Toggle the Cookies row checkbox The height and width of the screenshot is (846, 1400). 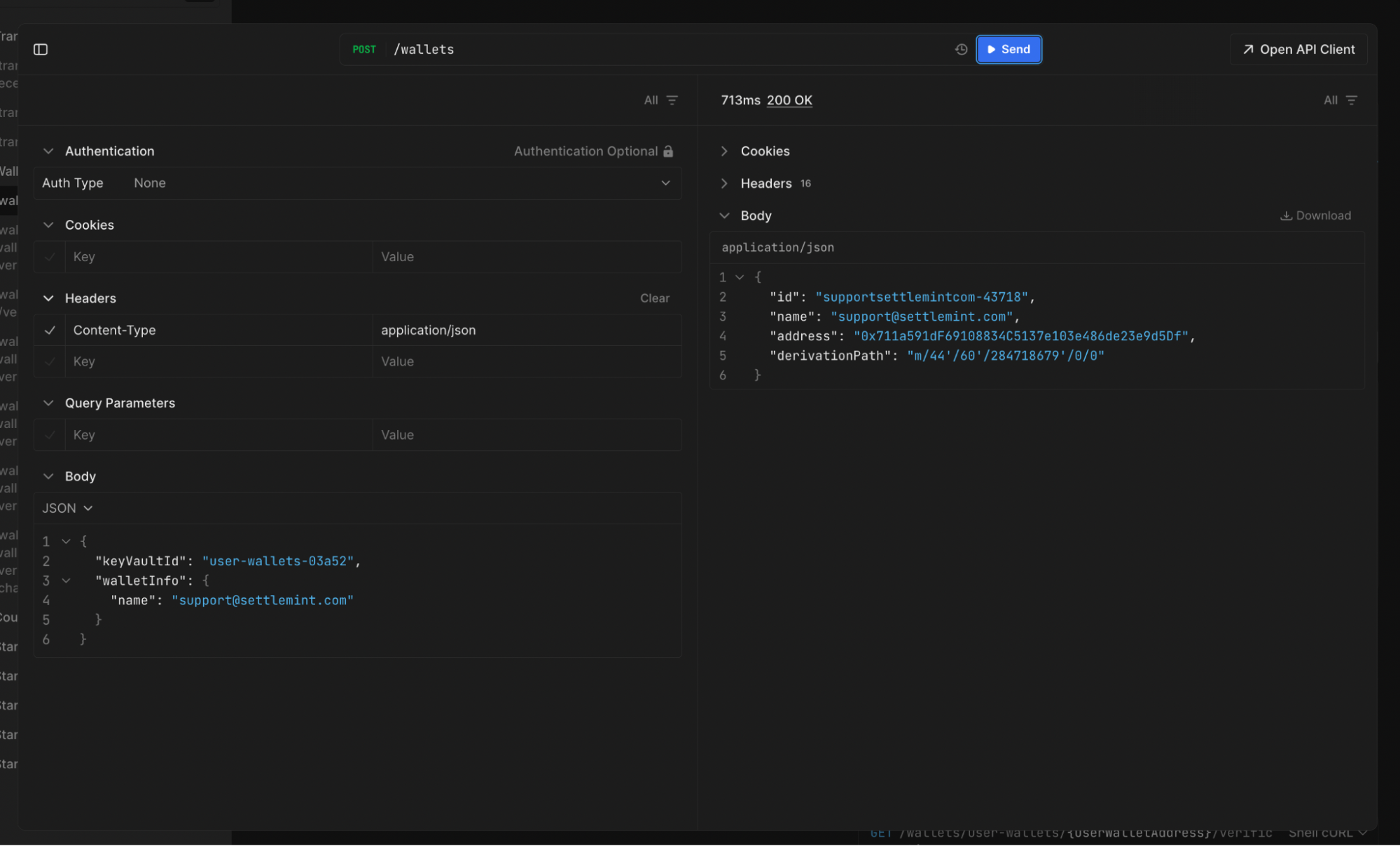(50, 257)
